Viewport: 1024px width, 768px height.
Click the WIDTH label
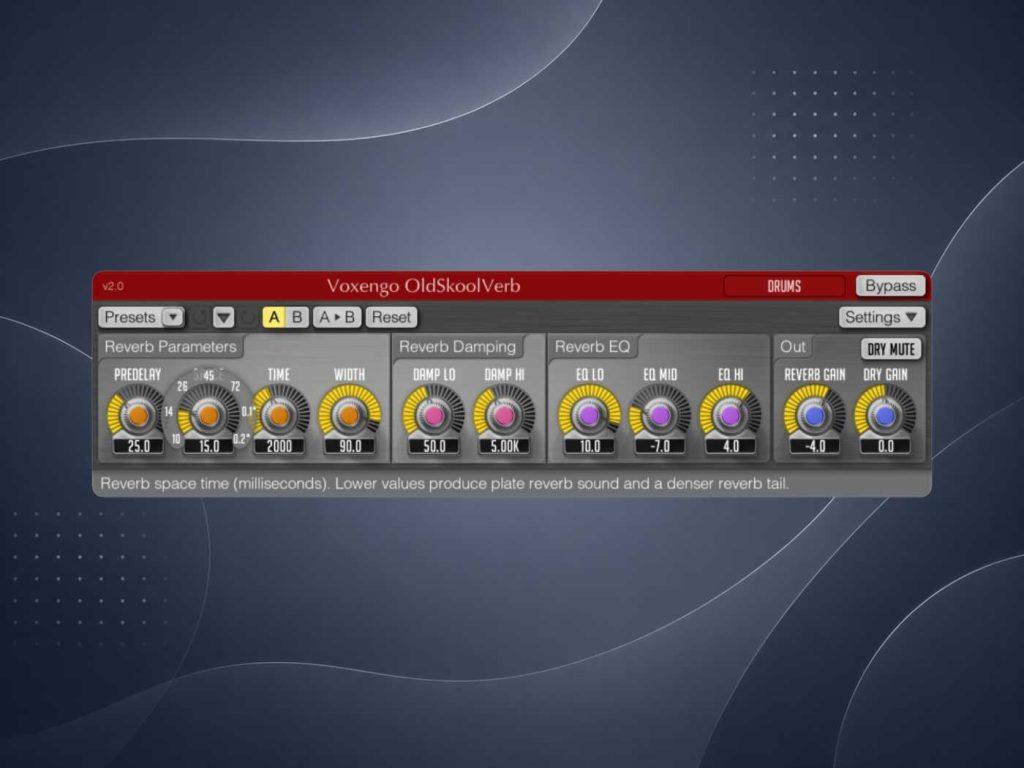349,375
